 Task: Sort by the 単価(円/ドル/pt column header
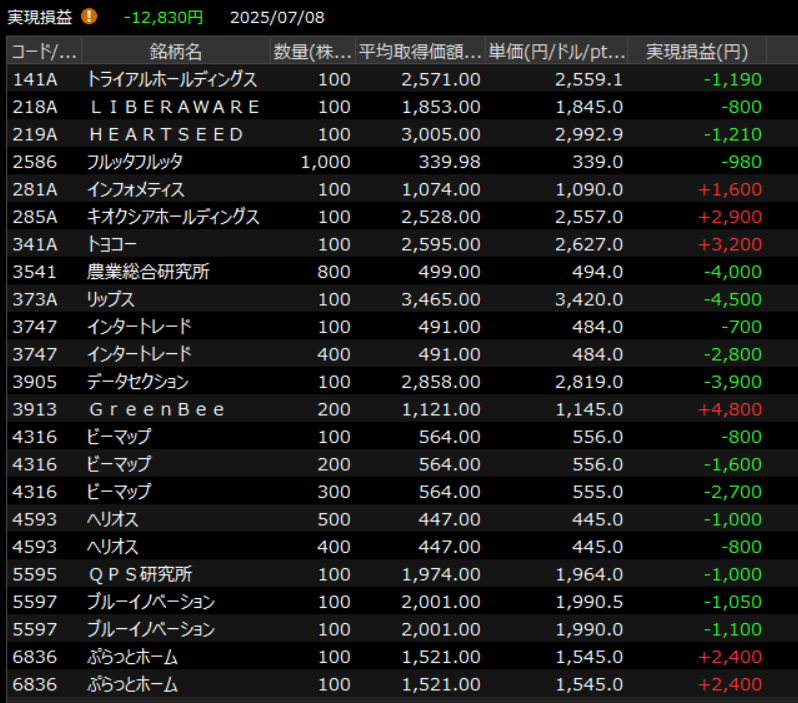[556, 51]
